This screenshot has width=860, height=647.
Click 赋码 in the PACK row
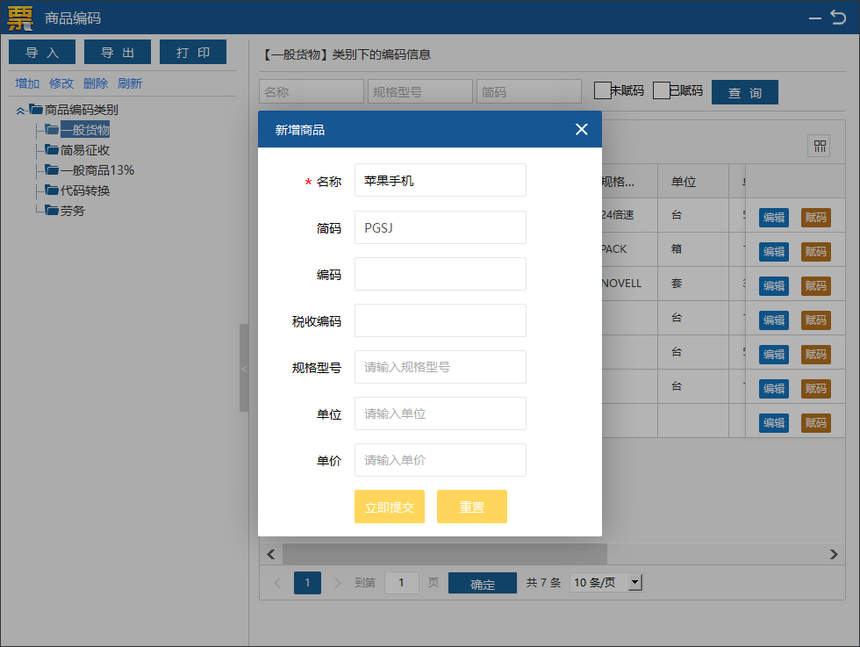click(816, 252)
